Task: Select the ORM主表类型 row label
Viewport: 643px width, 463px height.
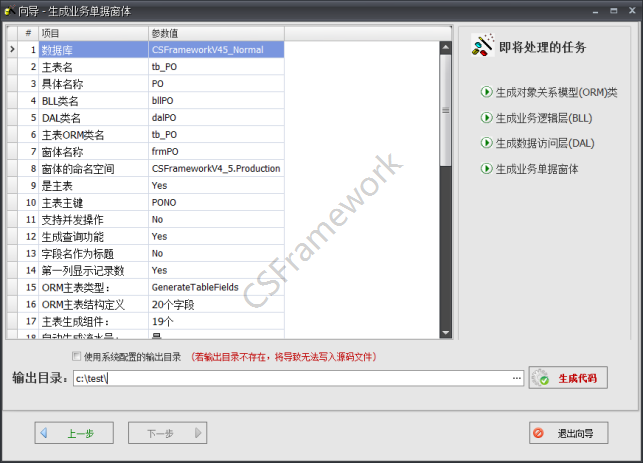Action: click(76, 287)
